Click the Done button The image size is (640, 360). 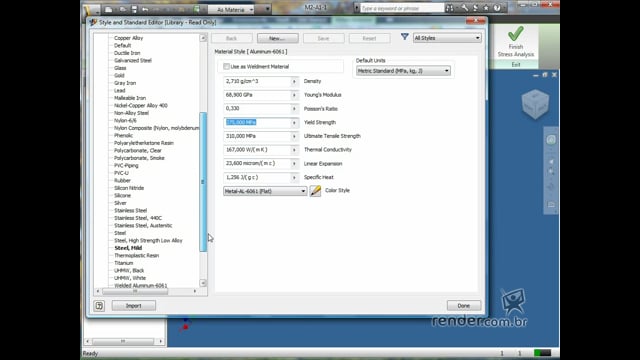(x=464, y=306)
